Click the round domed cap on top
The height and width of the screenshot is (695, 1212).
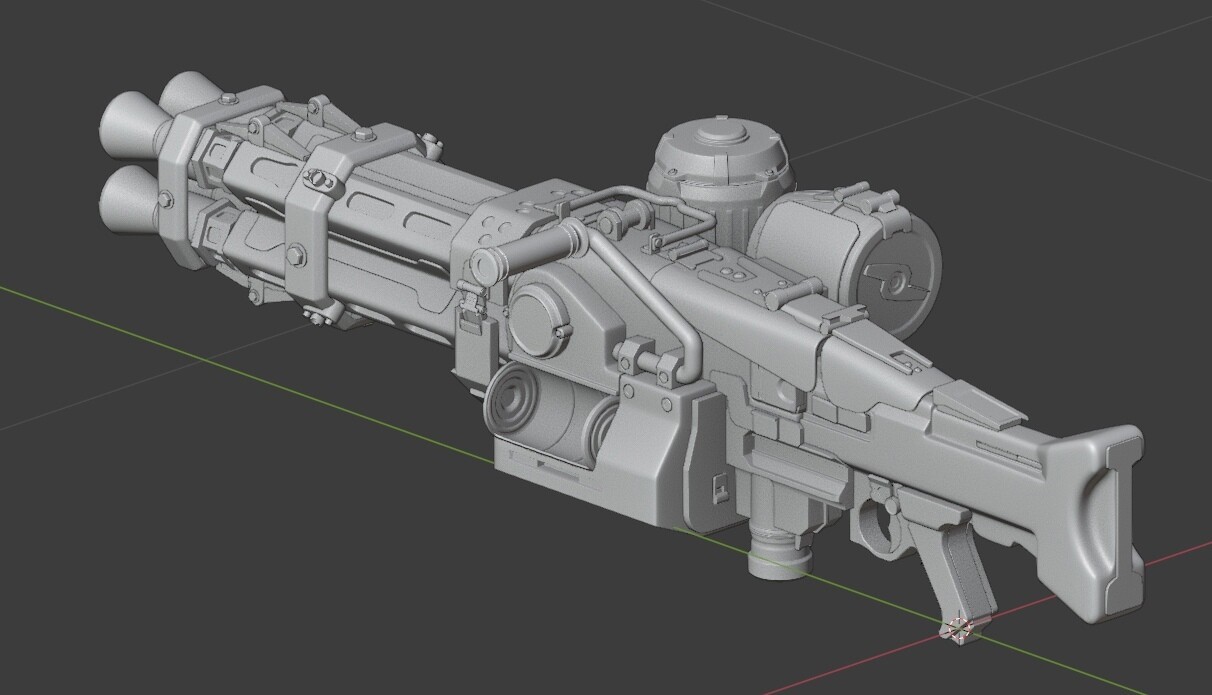click(718, 156)
